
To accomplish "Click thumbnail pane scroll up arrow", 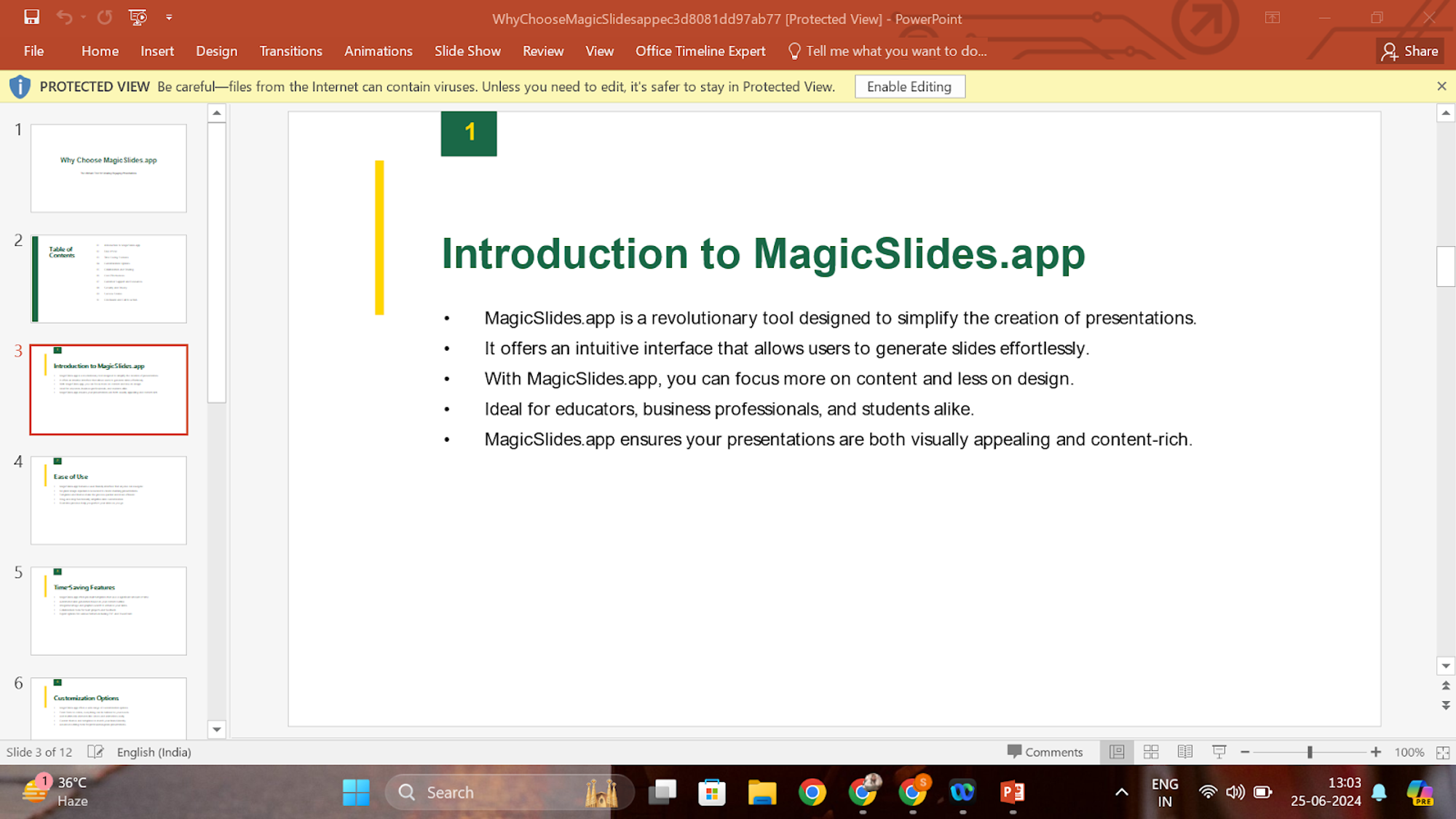I will (216, 113).
